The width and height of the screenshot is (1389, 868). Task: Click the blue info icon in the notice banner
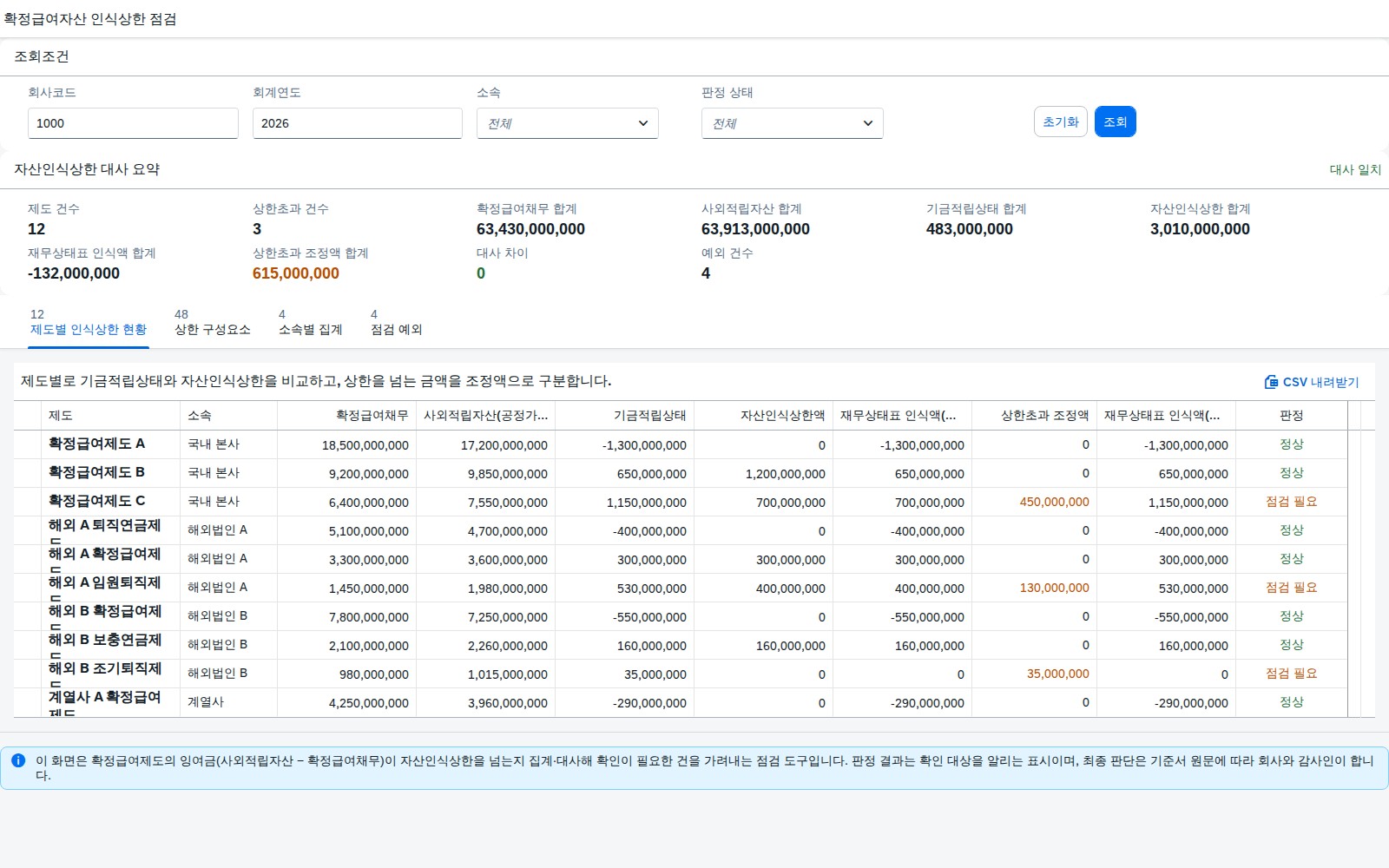18,760
